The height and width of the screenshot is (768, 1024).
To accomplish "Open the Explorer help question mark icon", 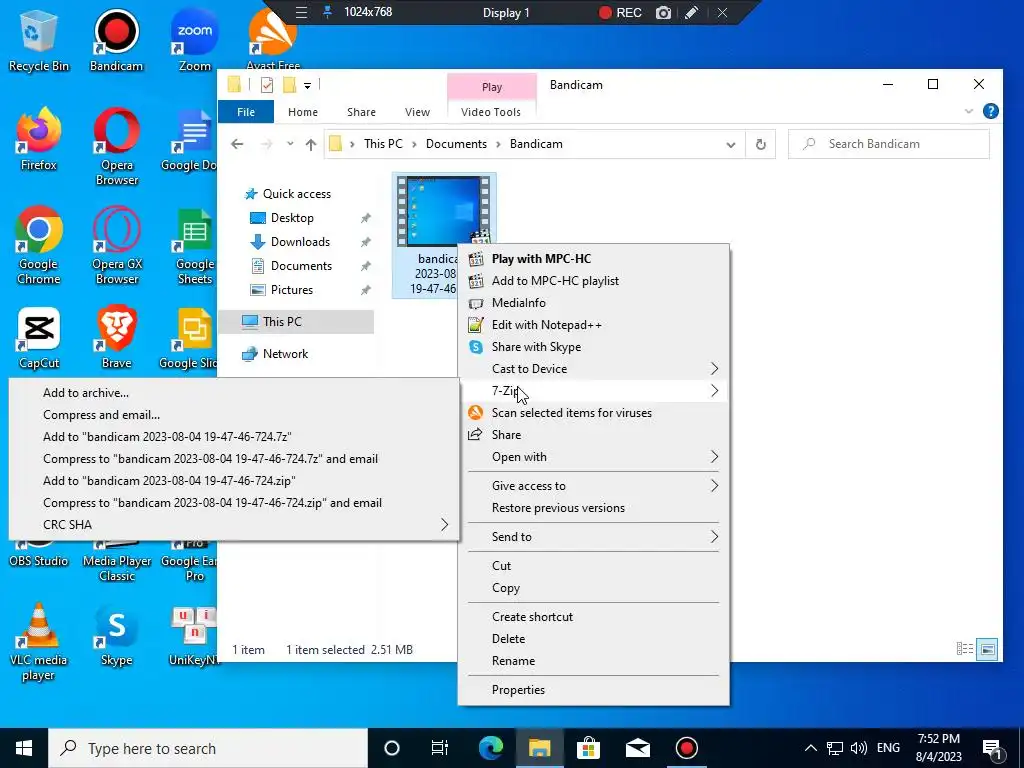I will coord(991,111).
